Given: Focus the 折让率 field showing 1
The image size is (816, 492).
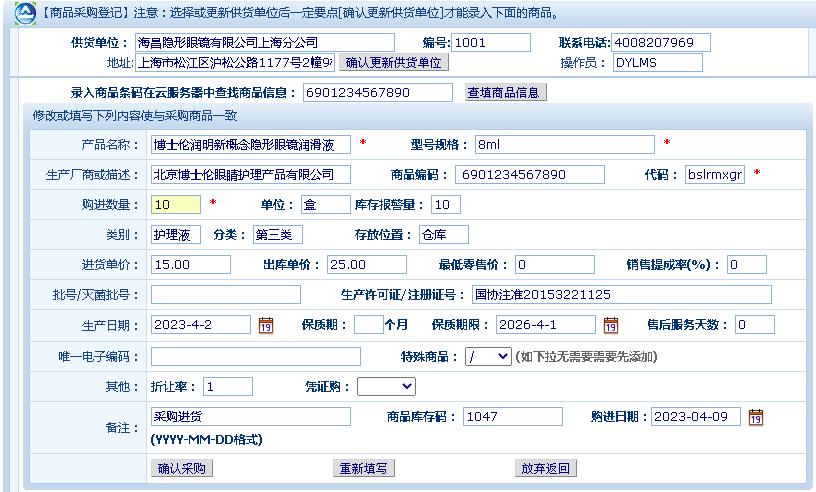Looking at the screenshot, I should [228, 387].
